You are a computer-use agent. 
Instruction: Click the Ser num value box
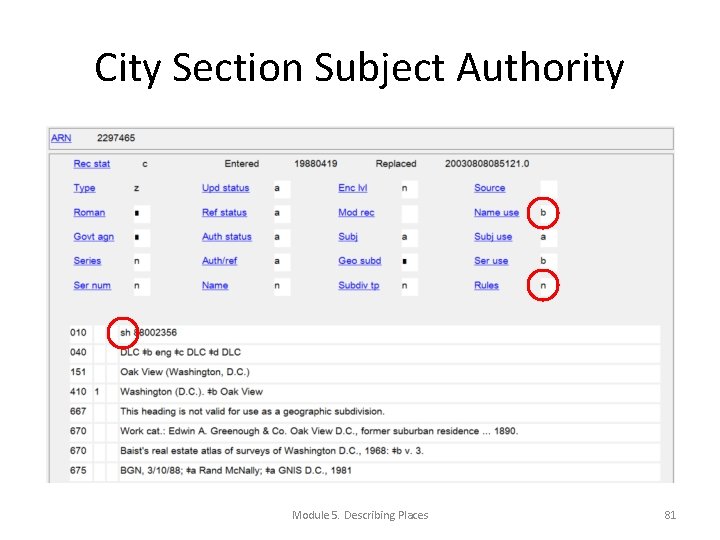point(141,286)
